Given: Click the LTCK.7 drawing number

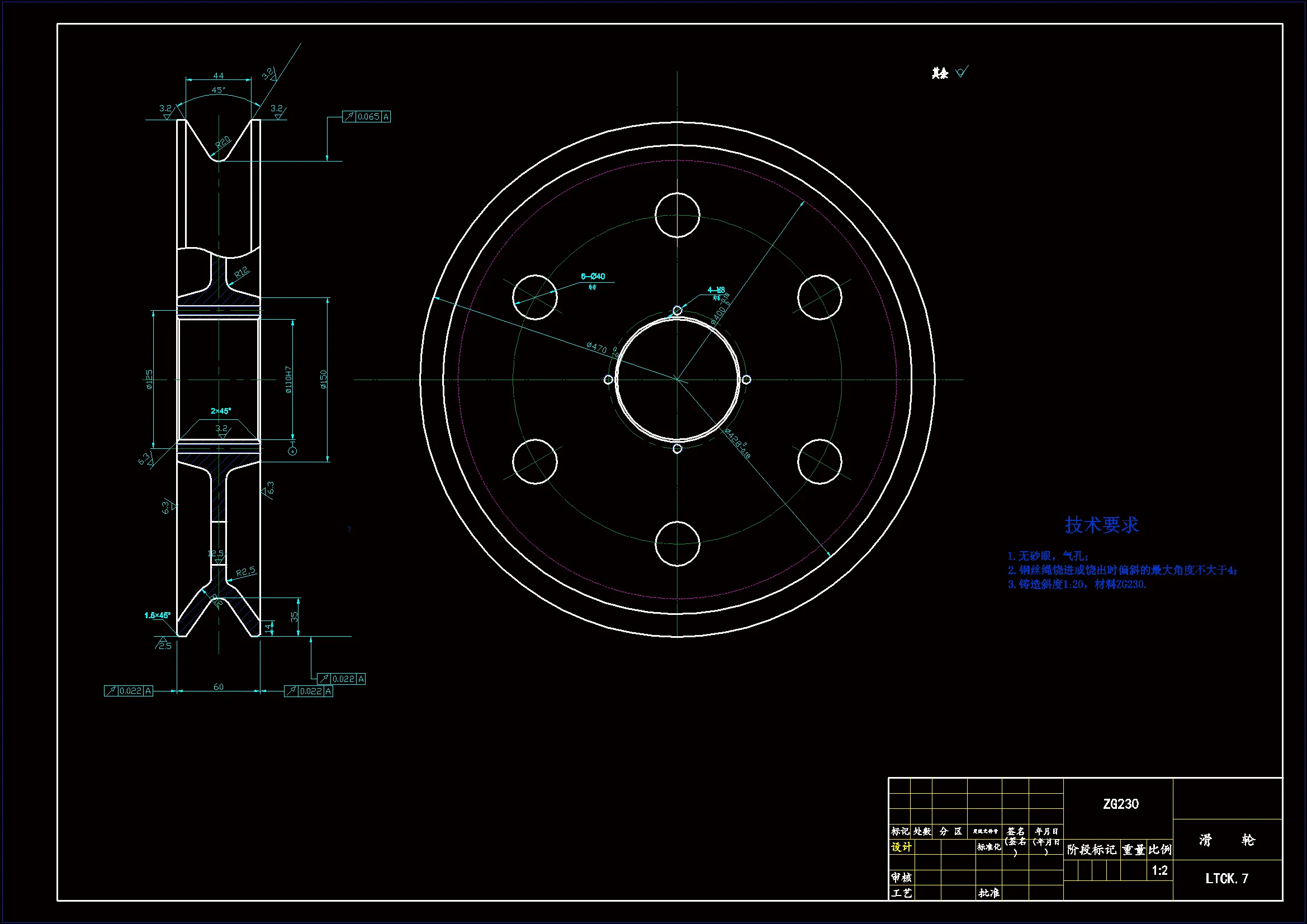Looking at the screenshot, I should point(1227,879).
